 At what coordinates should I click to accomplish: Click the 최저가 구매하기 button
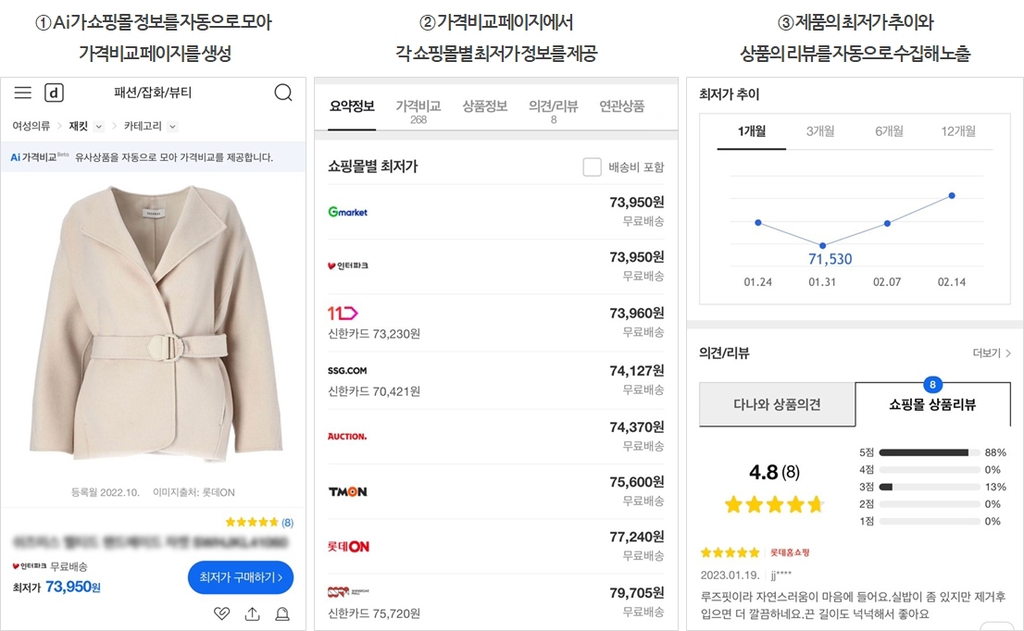click(240, 577)
